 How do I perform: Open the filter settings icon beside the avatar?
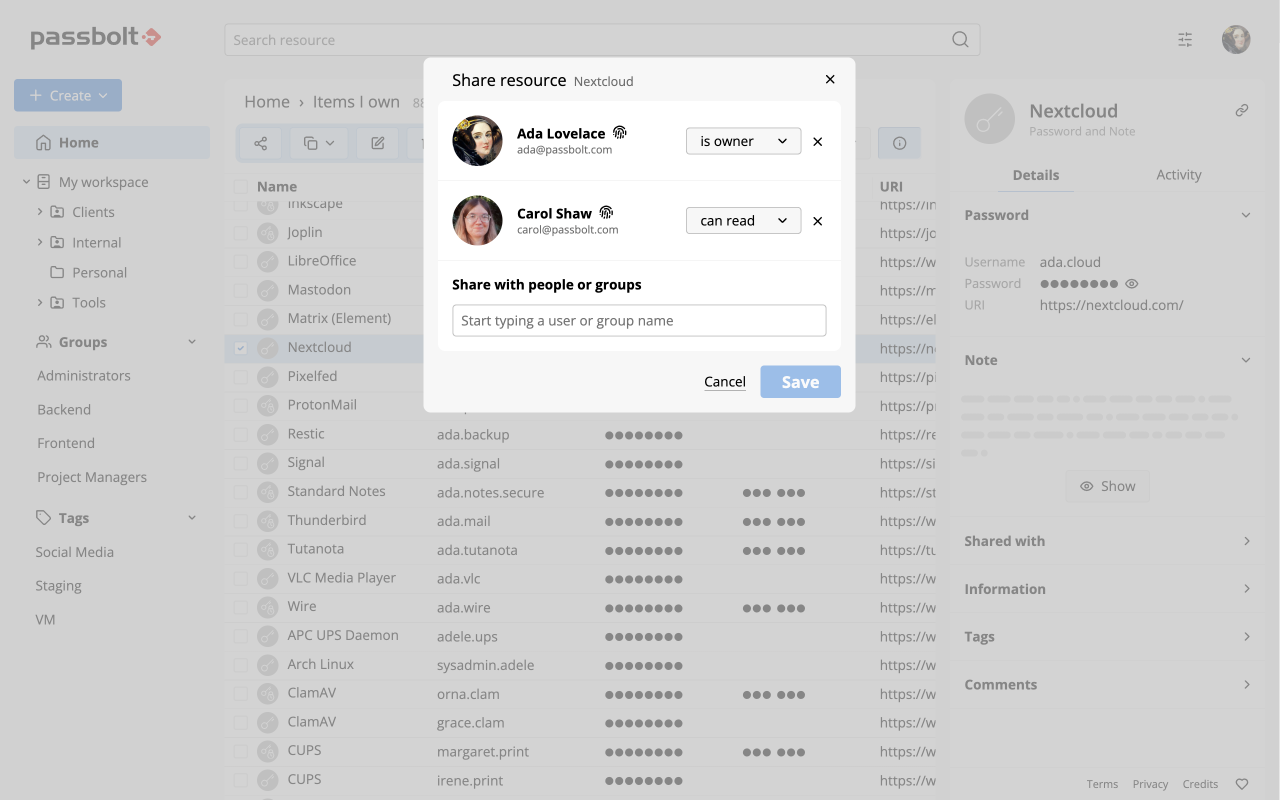(x=1185, y=40)
